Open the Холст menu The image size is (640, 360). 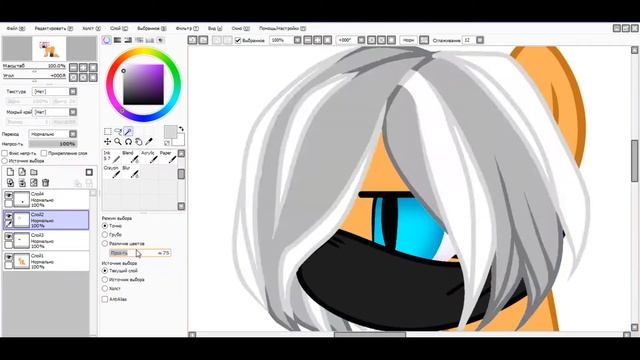click(x=91, y=29)
